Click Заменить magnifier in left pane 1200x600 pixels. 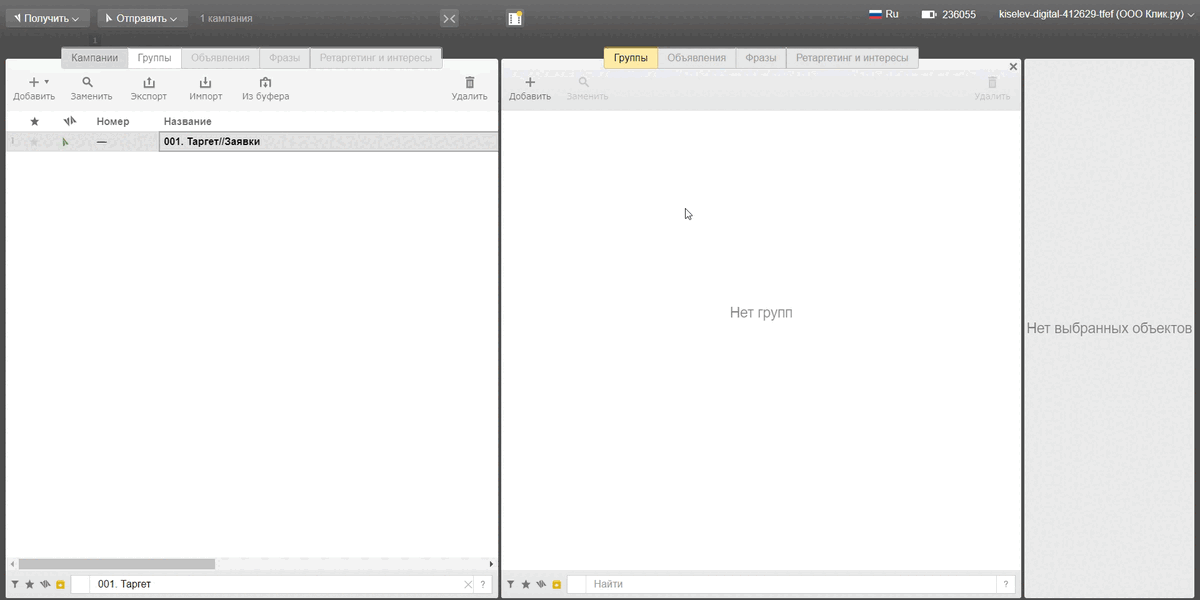tap(91, 88)
